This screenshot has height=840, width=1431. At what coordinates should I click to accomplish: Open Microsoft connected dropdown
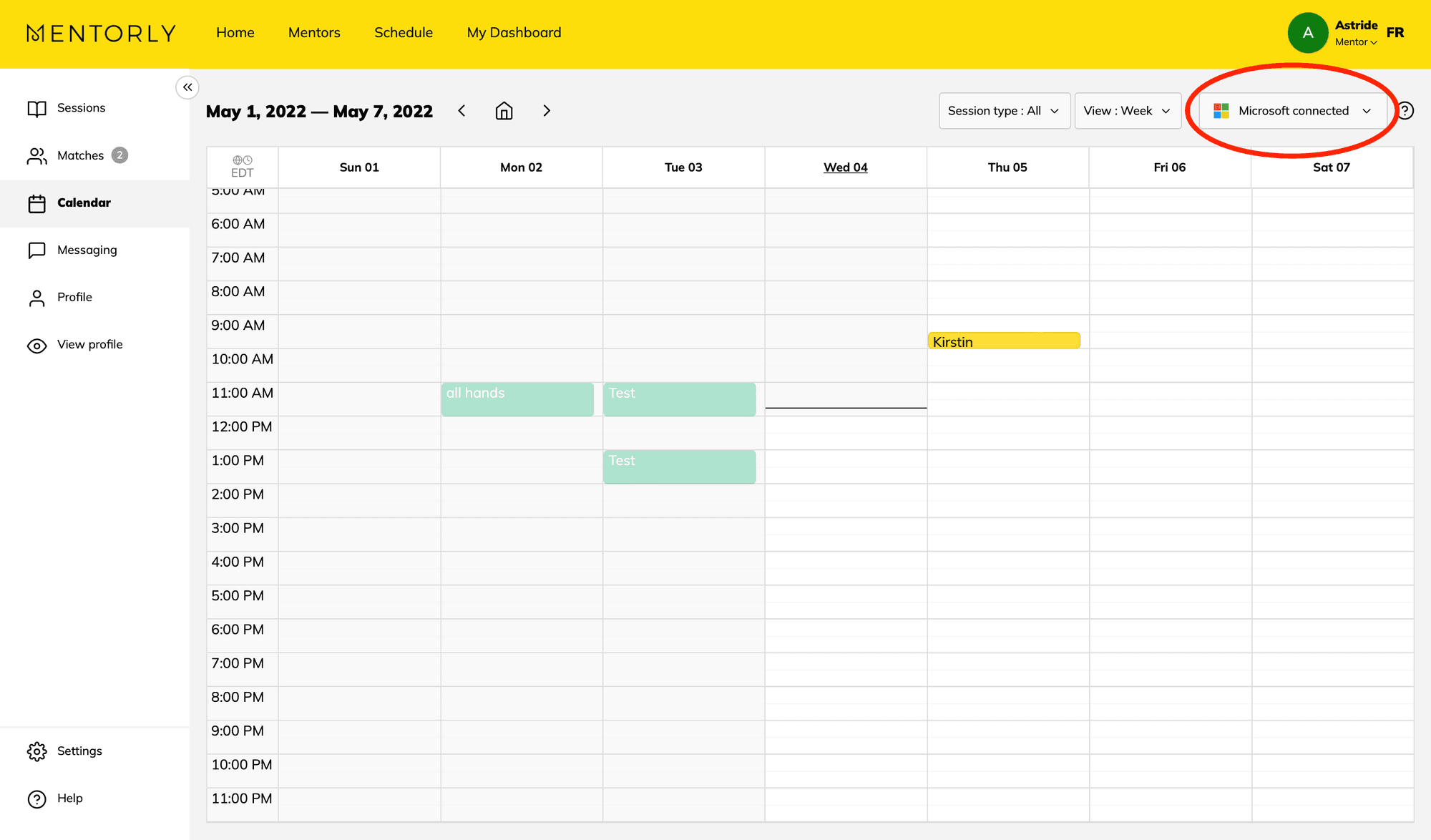[1292, 111]
